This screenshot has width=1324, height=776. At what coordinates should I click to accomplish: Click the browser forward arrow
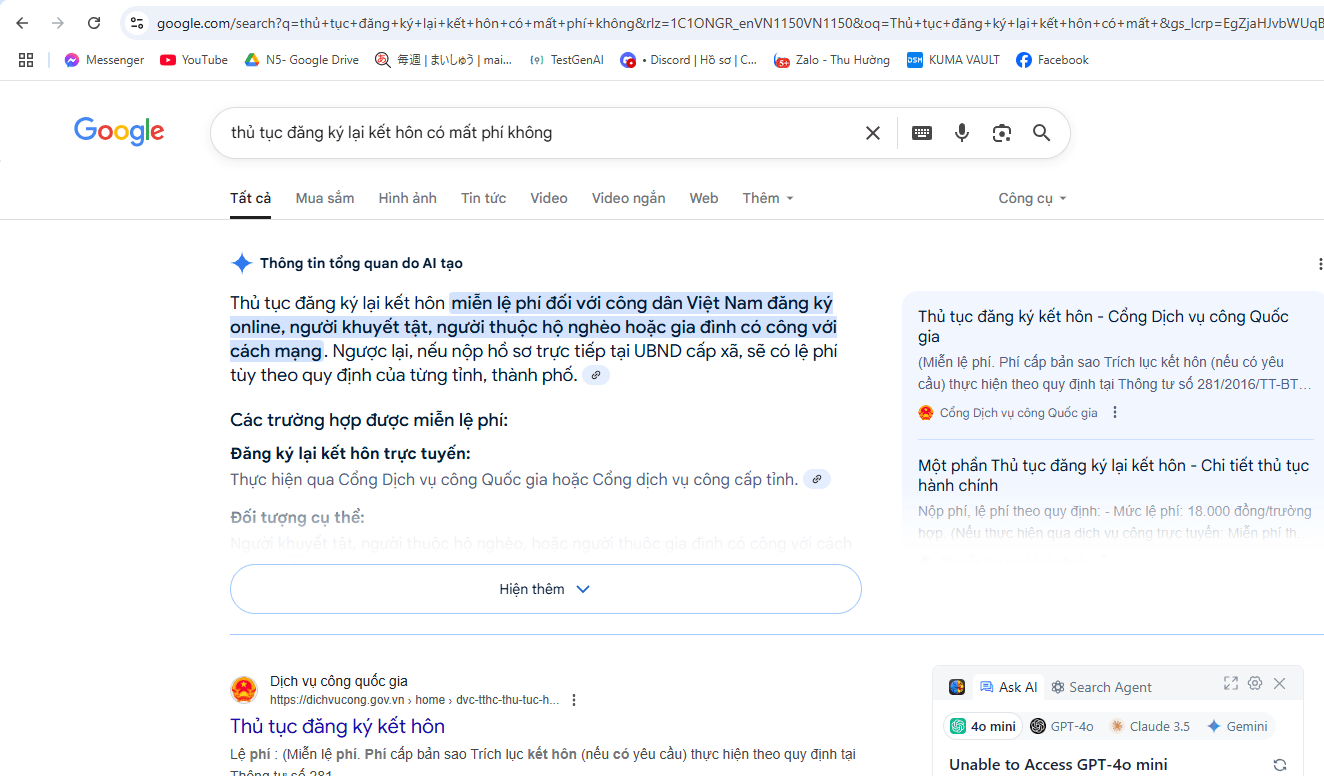[58, 23]
